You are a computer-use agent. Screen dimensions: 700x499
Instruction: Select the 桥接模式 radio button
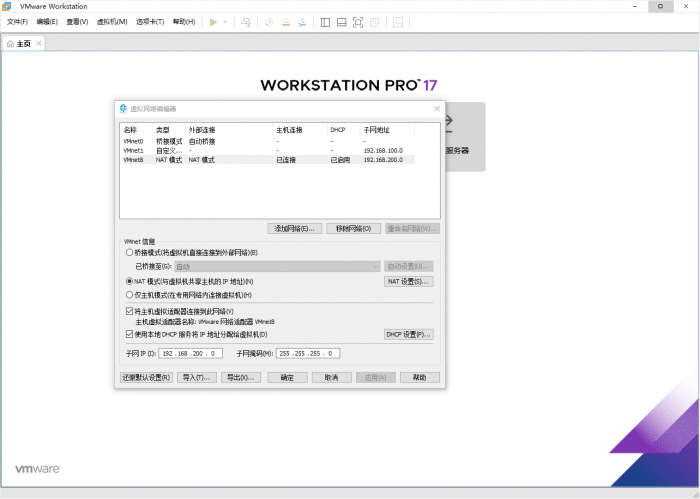tap(129, 252)
